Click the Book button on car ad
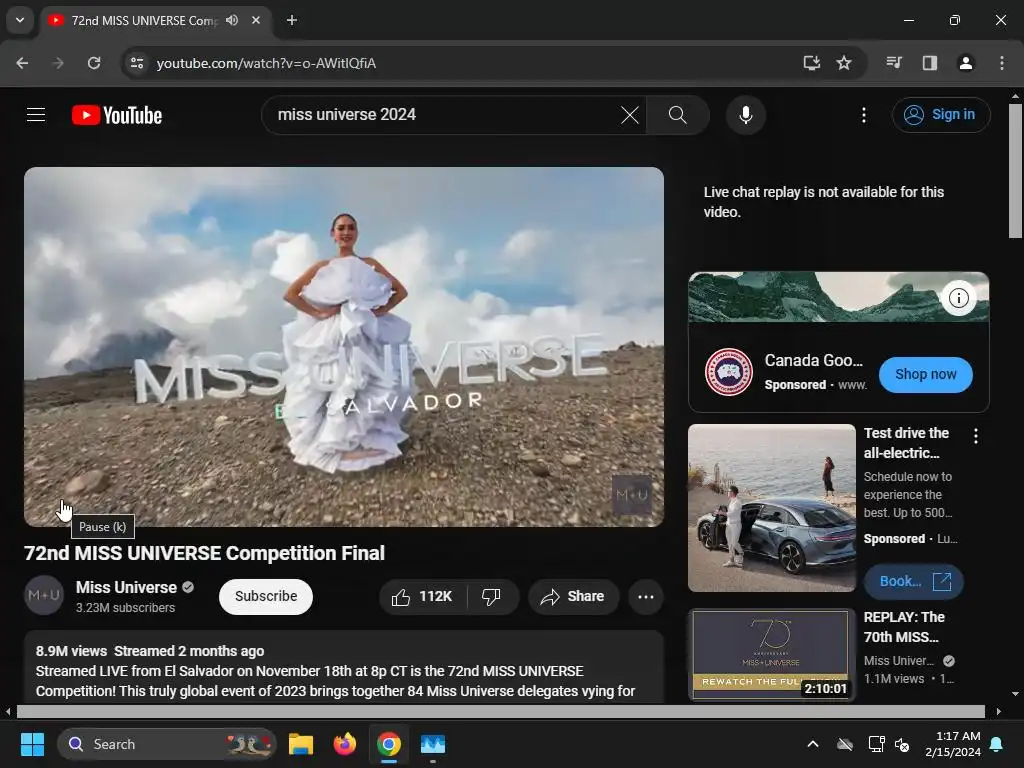Viewport: 1024px width, 768px height. 913,581
